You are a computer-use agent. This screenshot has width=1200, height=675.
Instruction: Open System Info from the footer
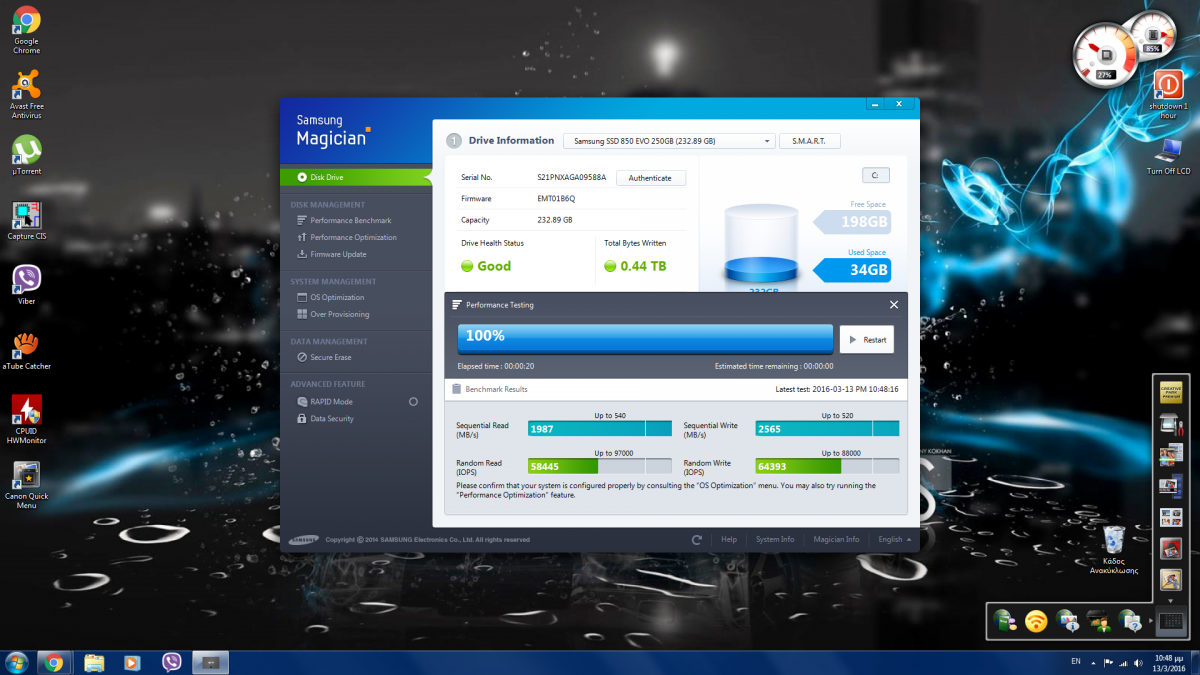775,539
